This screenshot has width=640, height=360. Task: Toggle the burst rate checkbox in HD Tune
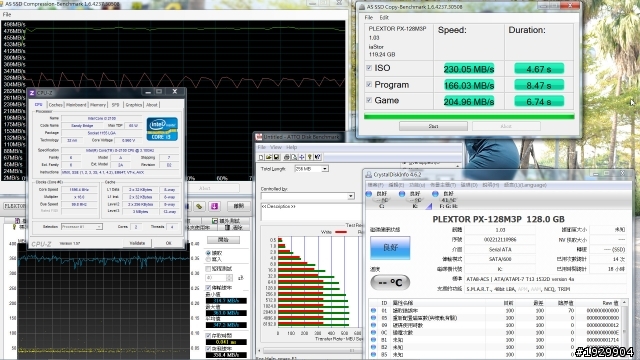pos(208,349)
